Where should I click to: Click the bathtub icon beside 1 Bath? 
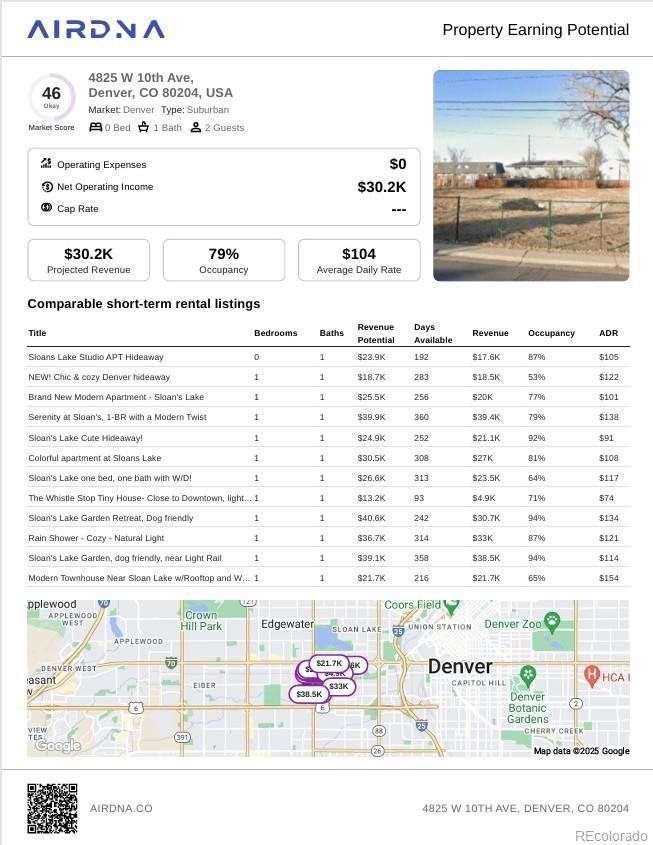(x=144, y=127)
